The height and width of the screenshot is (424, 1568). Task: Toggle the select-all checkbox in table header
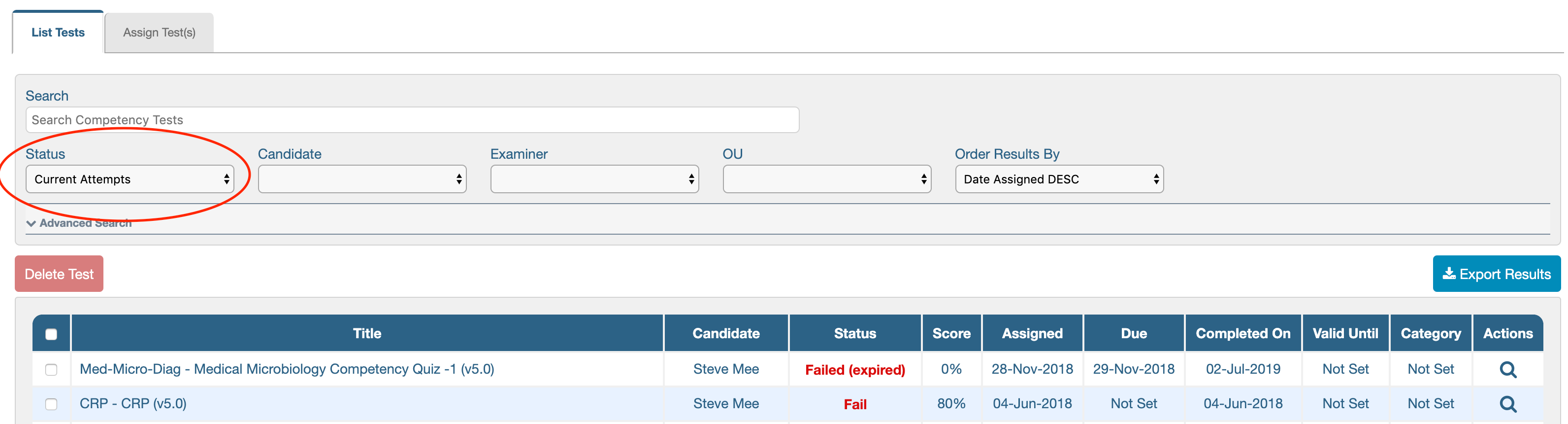tap(51, 334)
